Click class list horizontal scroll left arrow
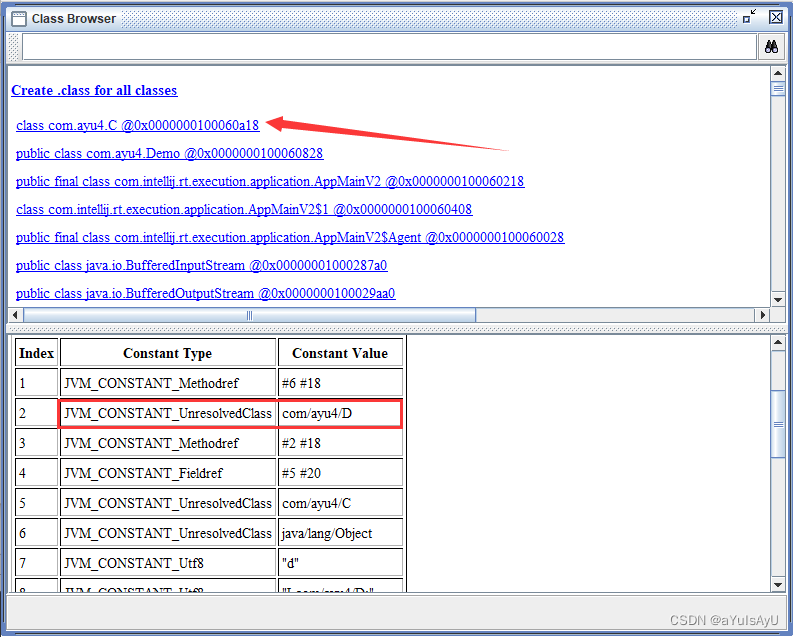This screenshot has width=793, height=637. [15, 315]
